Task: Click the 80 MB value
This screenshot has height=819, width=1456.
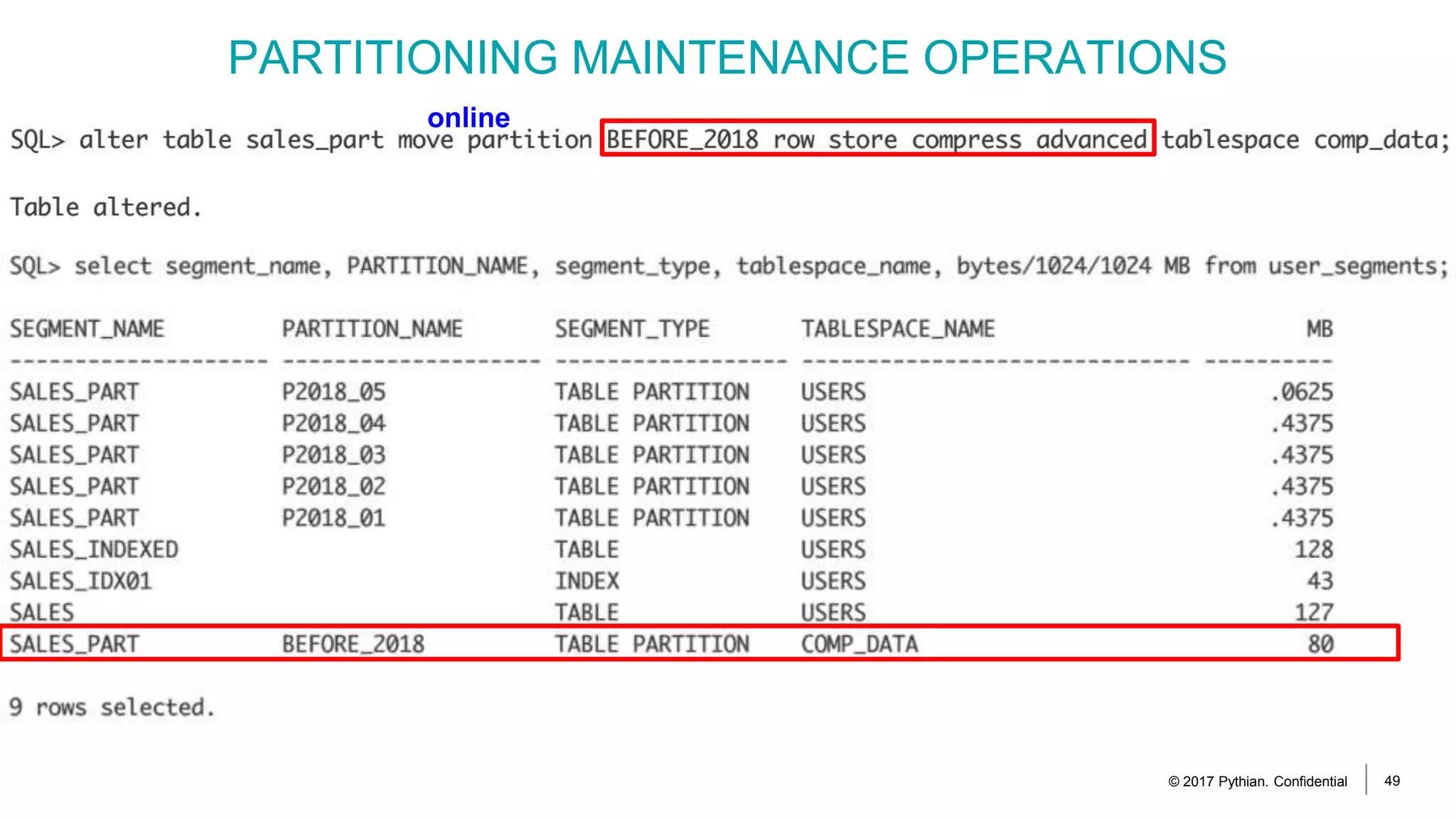Action: tap(1320, 644)
